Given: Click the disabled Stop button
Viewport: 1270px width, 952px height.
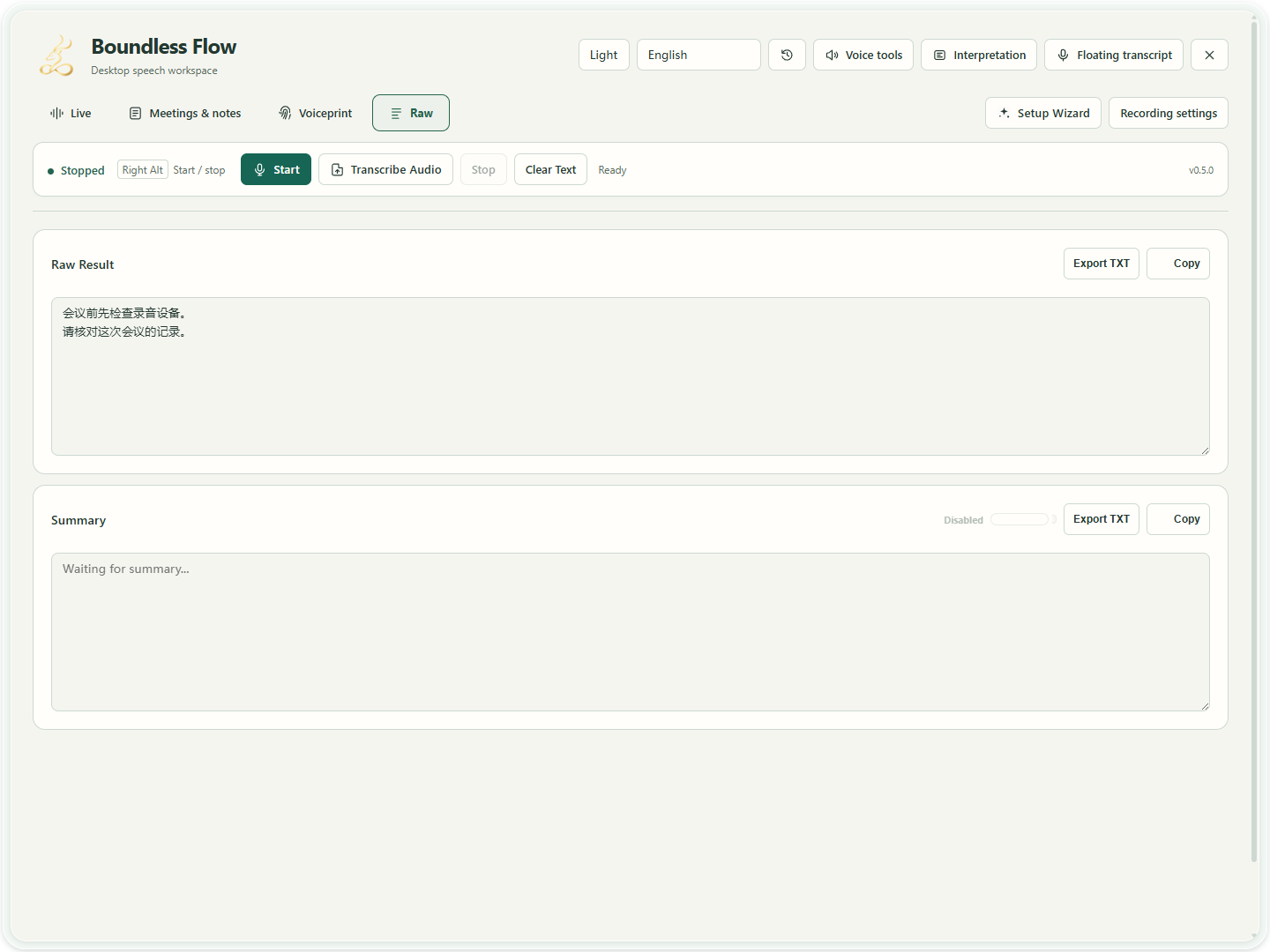Looking at the screenshot, I should click(x=483, y=169).
